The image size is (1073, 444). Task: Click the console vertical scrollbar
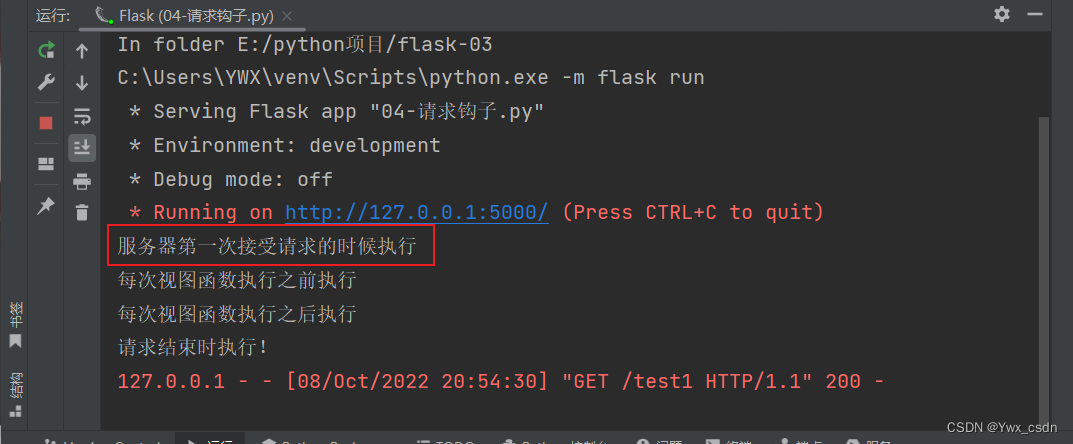coord(1044,250)
